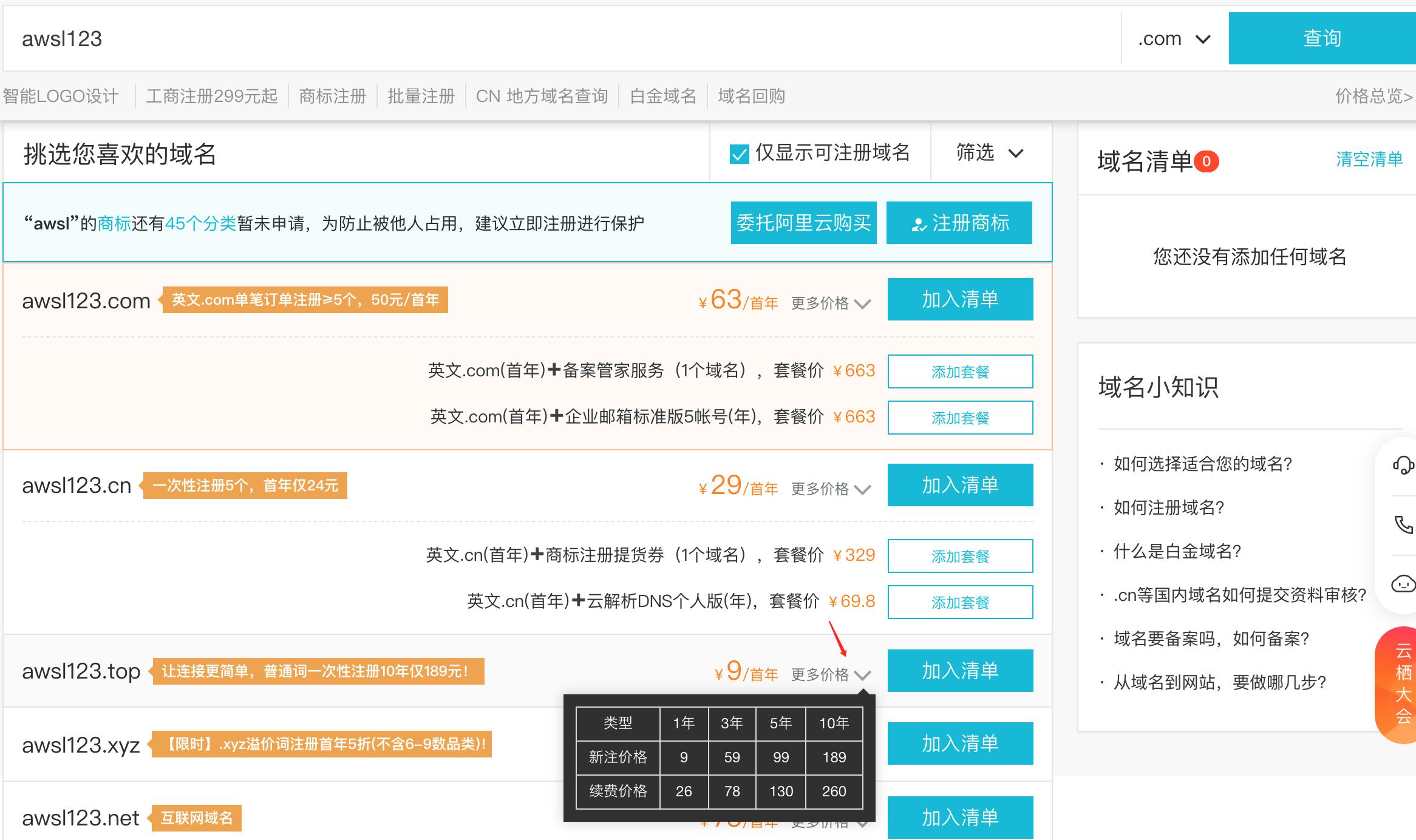
Task: Open 域名回购 menu link
Action: [752, 96]
